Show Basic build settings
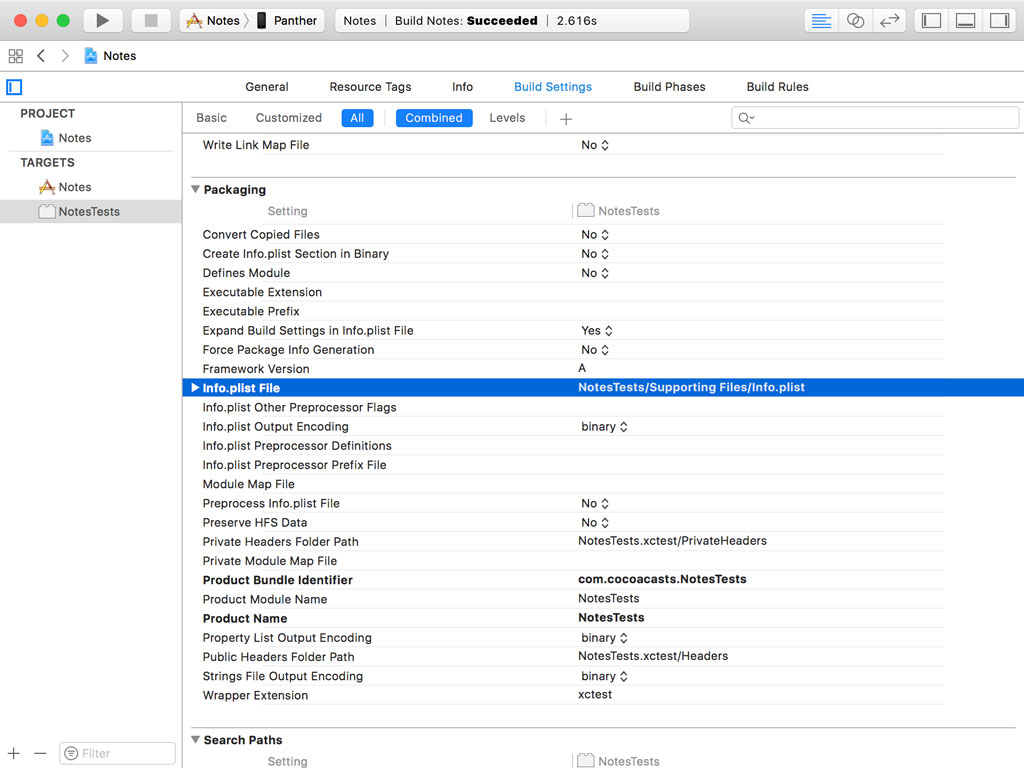 [x=212, y=118]
